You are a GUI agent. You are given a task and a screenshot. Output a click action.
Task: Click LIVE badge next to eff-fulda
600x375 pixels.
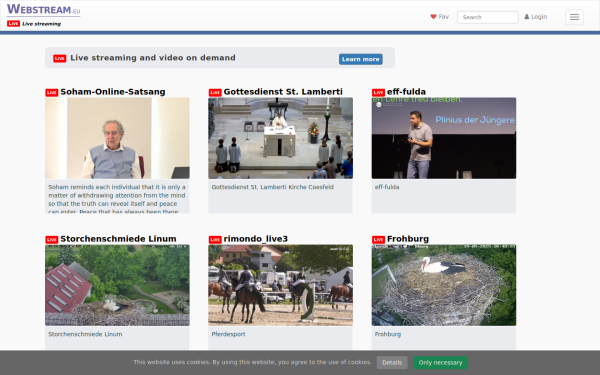378,93
